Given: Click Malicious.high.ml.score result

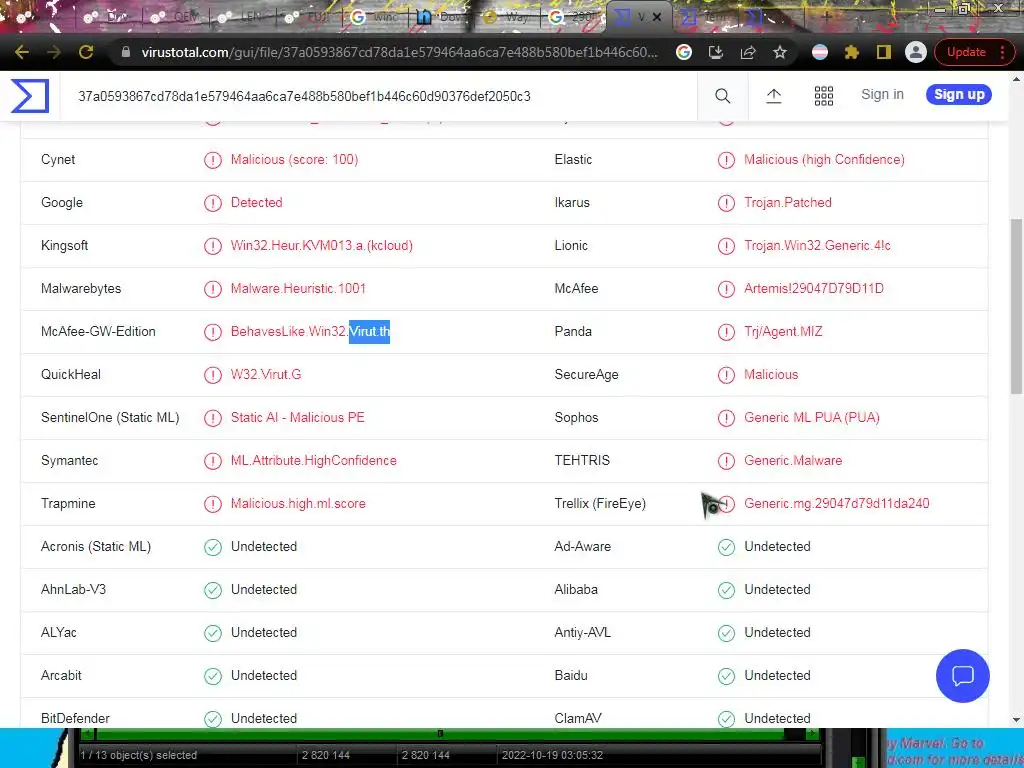Looking at the screenshot, I should (x=298, y=504).
